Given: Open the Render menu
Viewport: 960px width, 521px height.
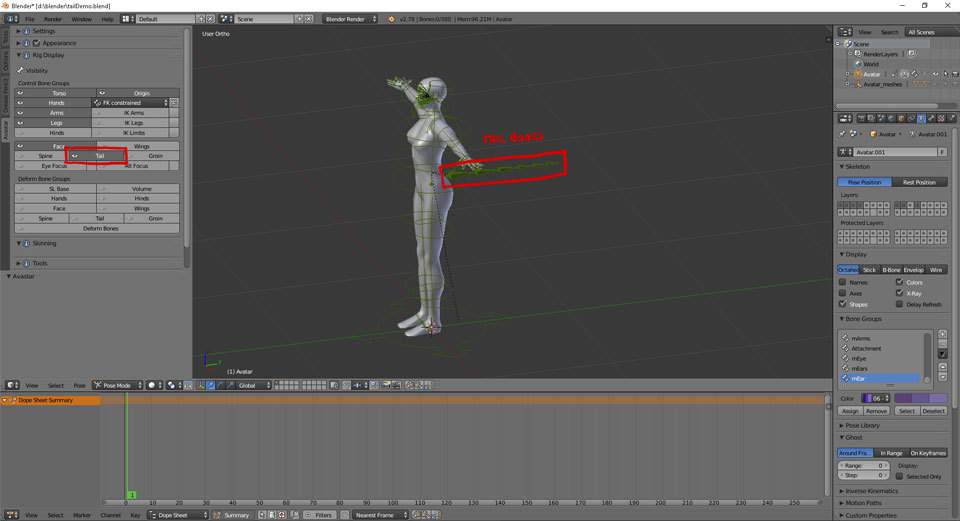Looking at the screenshot, I should tap(53, 19).
